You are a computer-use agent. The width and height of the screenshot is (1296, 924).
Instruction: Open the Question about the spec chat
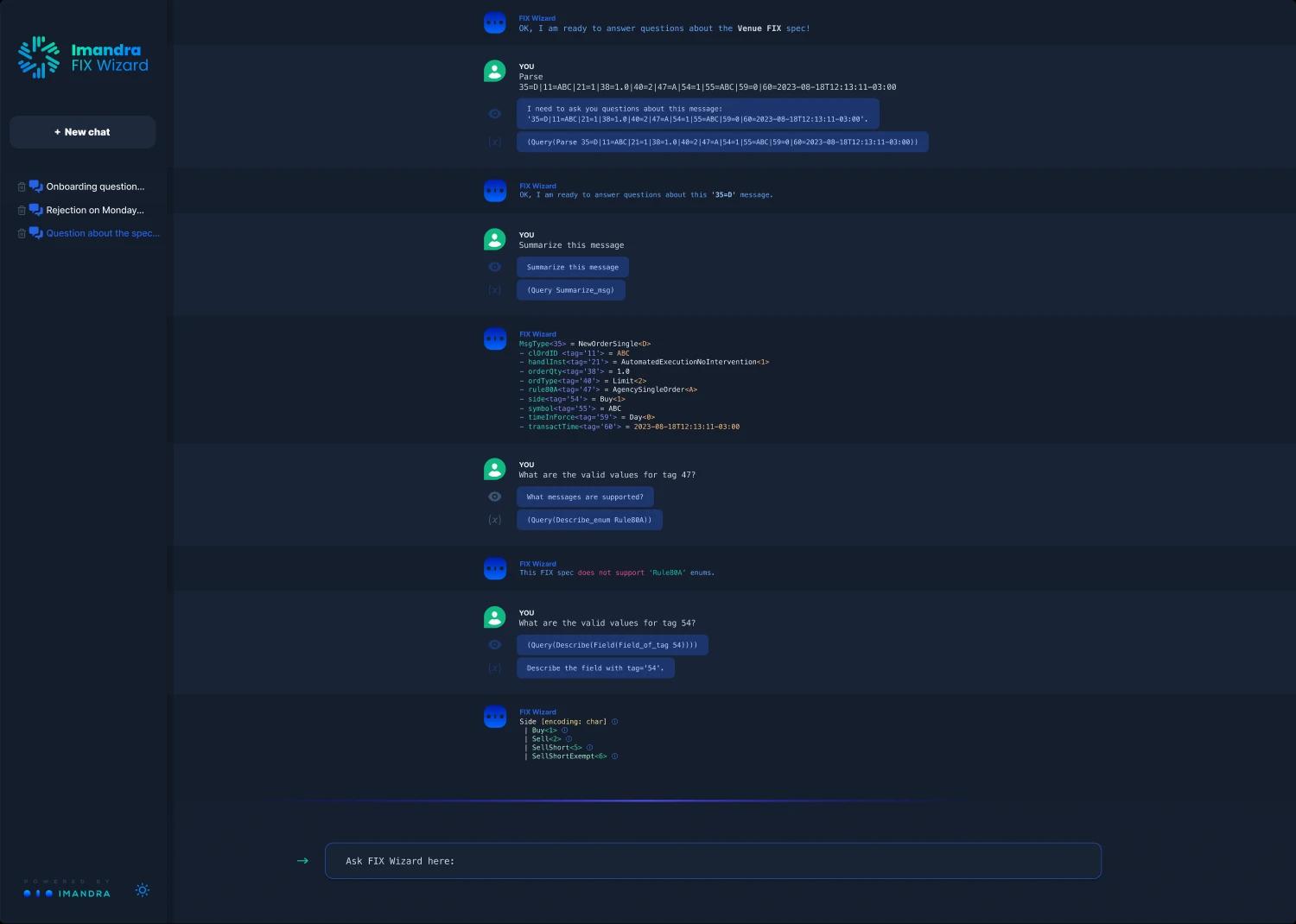[x=103, y=233]
